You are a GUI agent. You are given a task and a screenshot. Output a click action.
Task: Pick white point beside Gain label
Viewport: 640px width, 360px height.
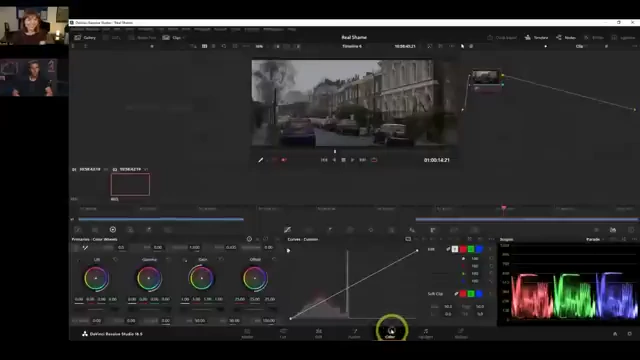point(185,260)
